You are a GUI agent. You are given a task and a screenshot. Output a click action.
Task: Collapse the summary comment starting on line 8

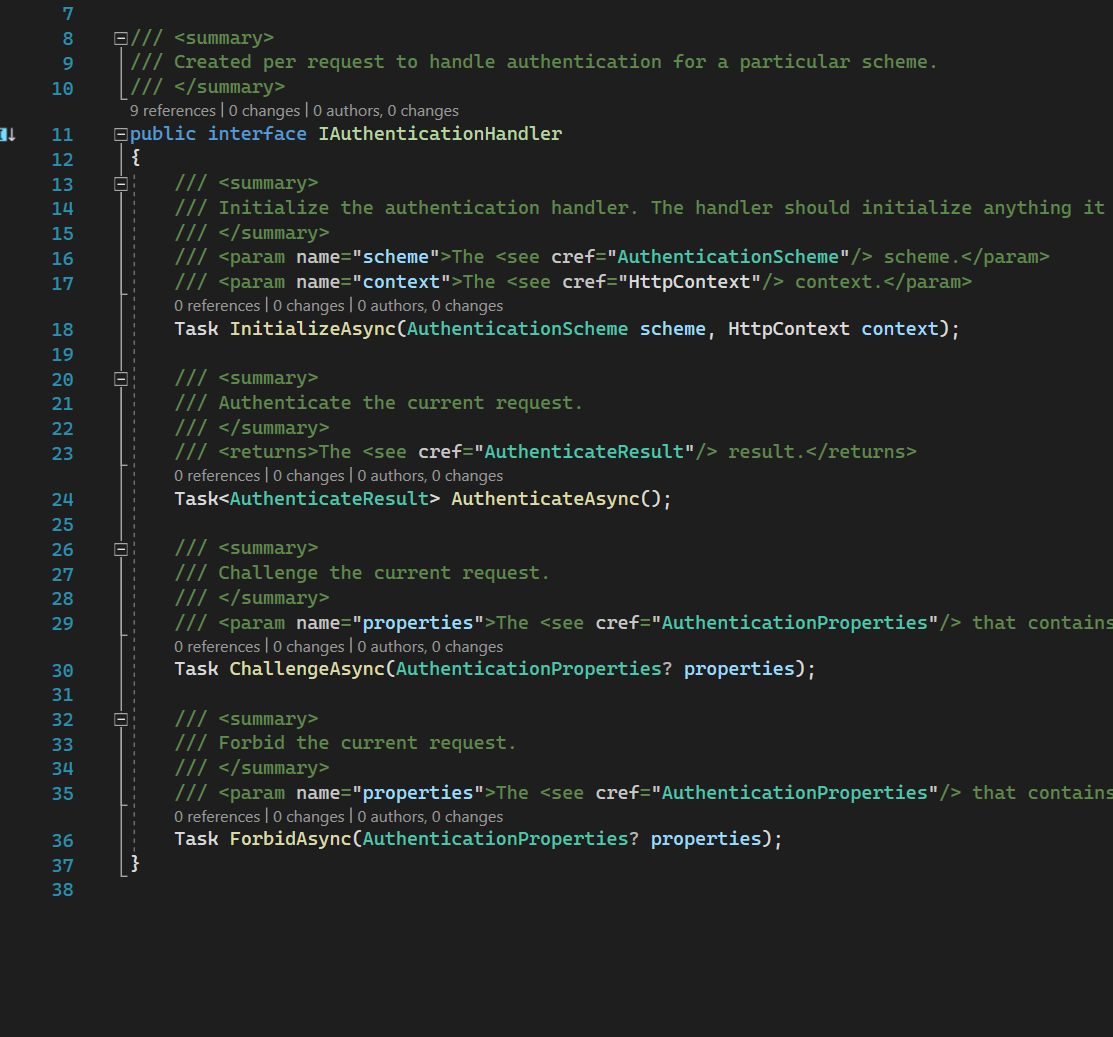(121, 38)
